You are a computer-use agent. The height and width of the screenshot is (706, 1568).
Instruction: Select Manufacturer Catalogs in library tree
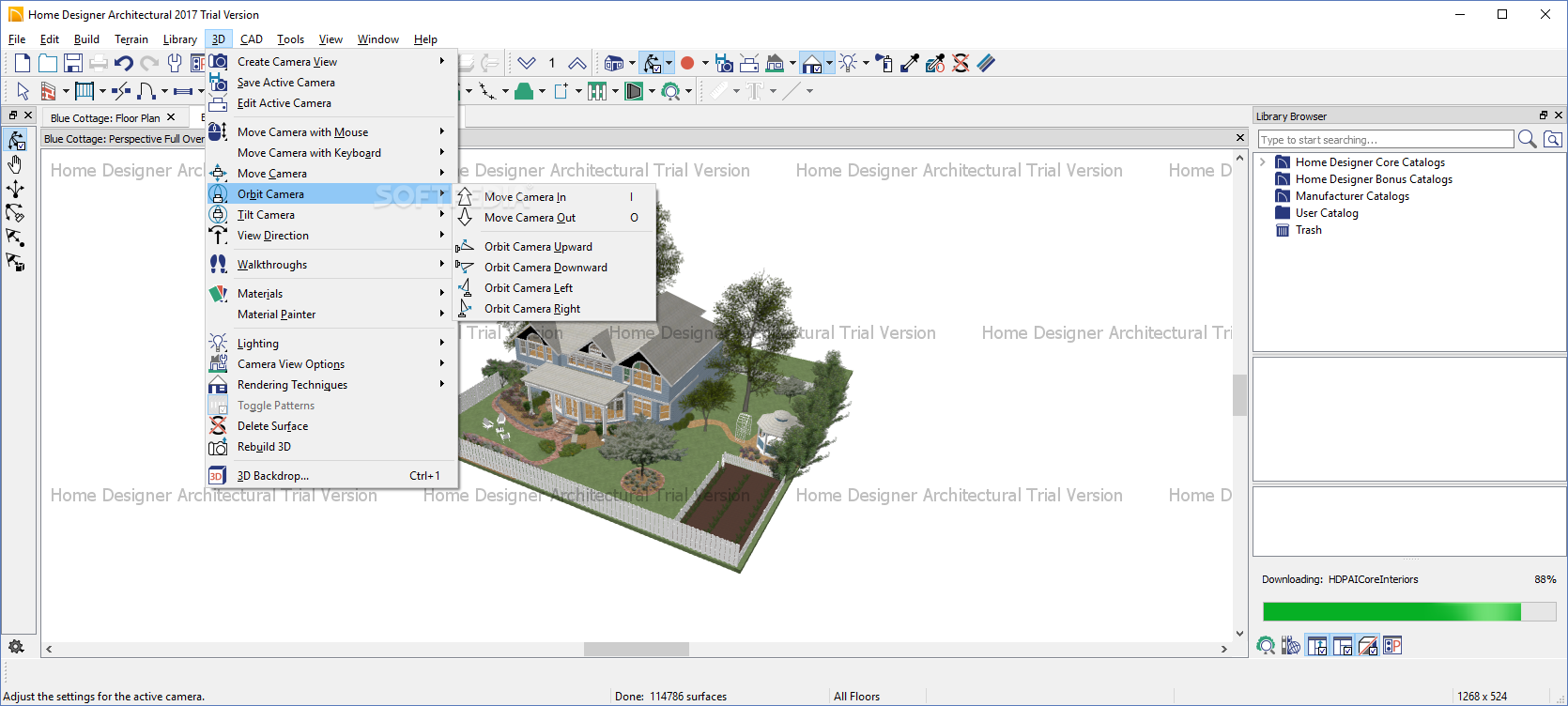coord(1352,196)
